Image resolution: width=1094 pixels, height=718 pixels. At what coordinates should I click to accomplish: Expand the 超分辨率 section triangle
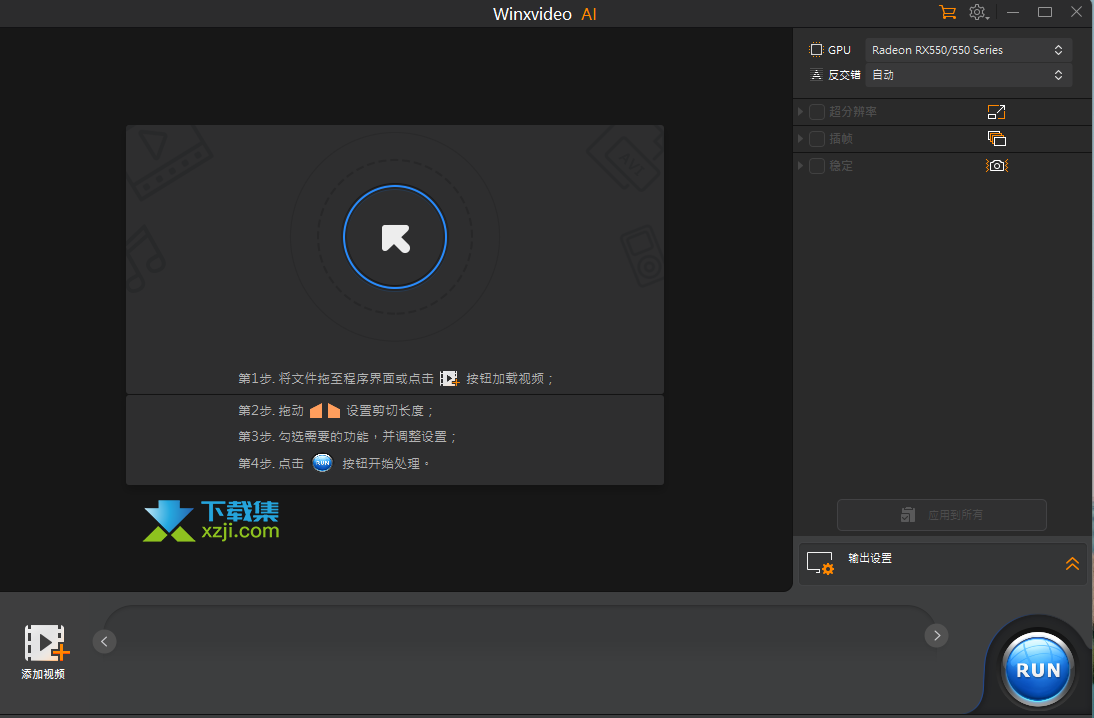point(800,112)
